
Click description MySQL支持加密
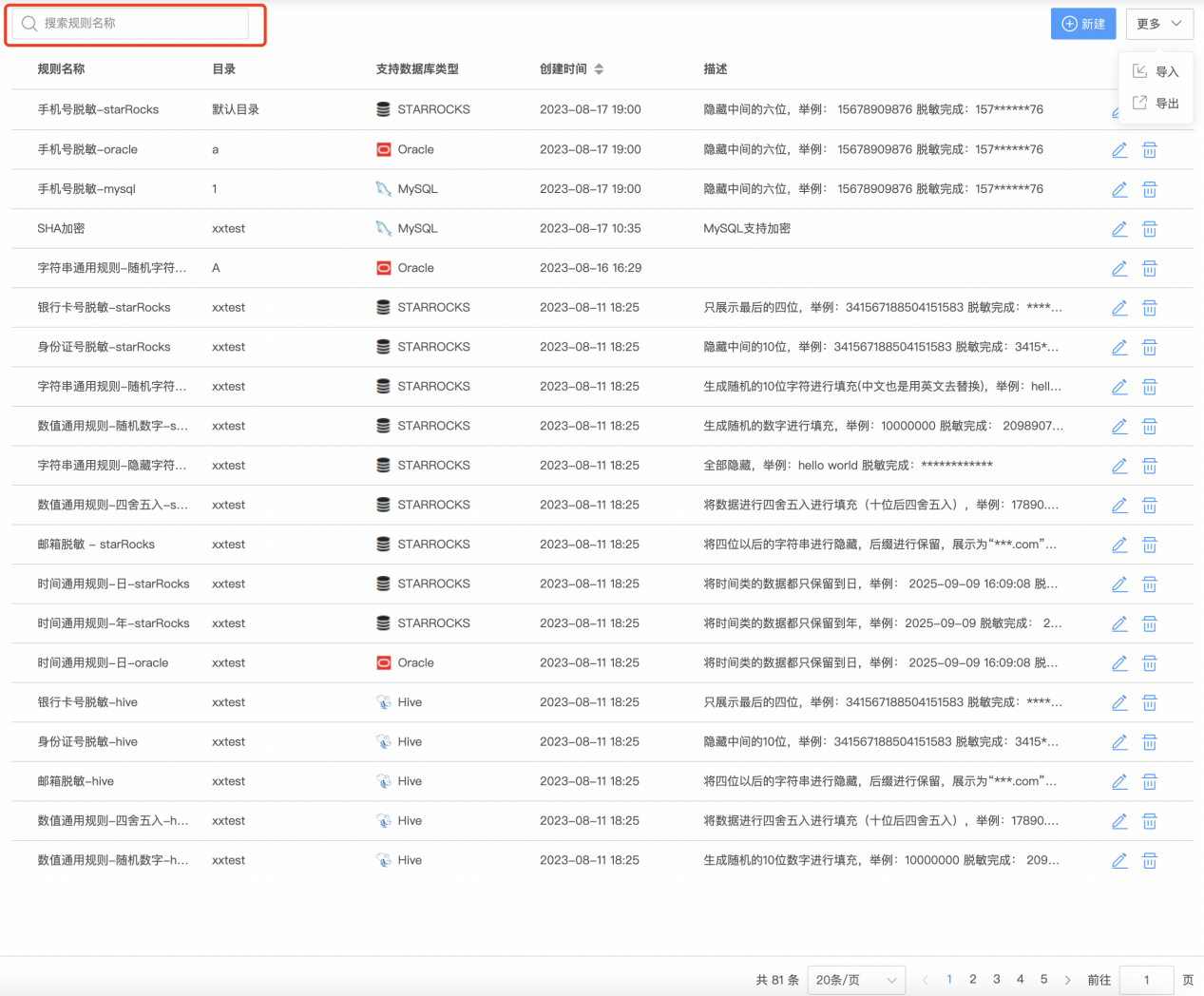747,228
